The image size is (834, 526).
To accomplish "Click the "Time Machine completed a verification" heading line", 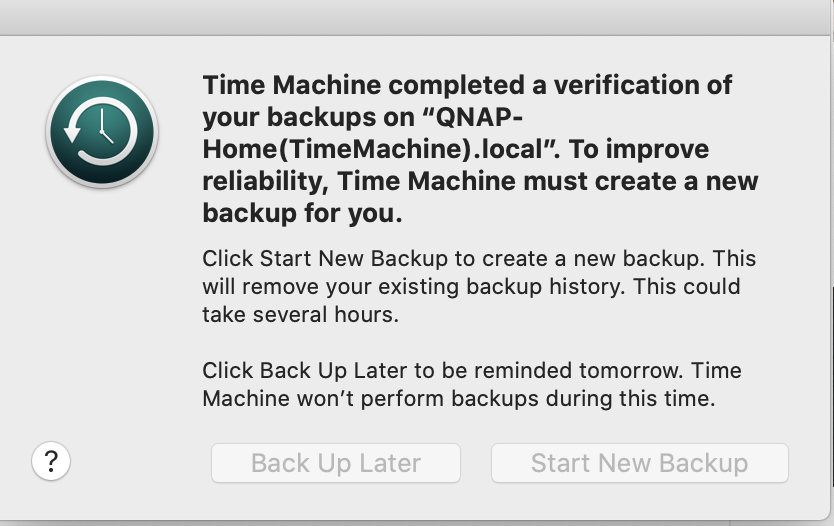I will point(467,85).
